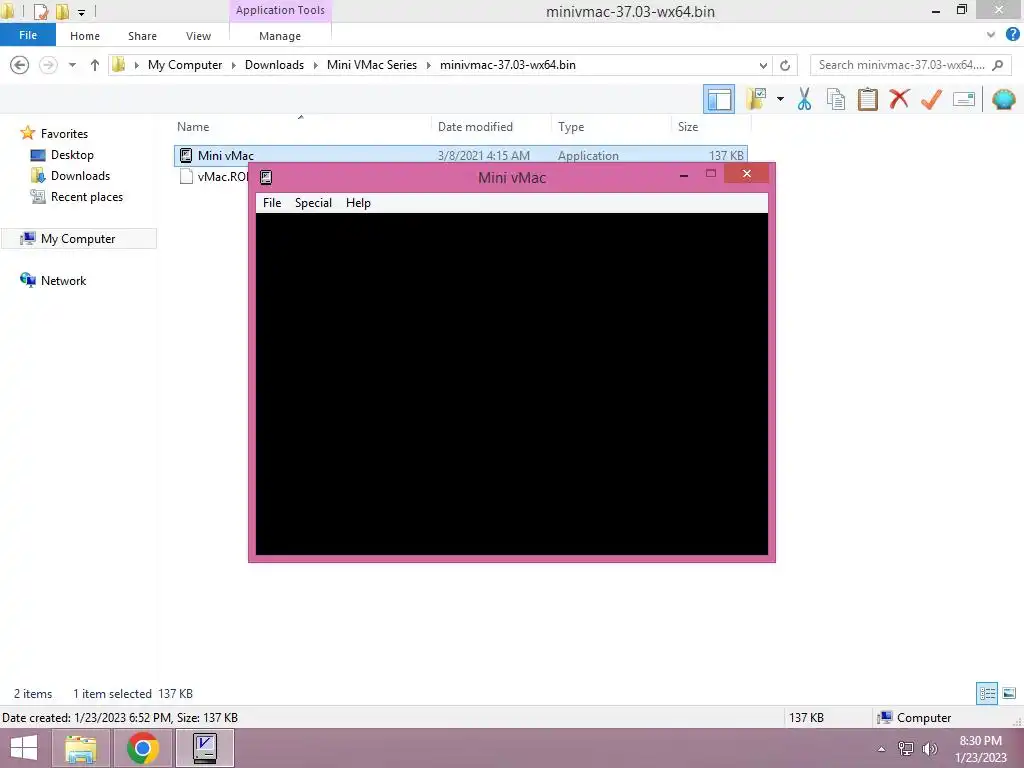Copy selection with the copy icon
This screenshot has height=768, width=1024.
pyautogui.click(x=835, y=99)
